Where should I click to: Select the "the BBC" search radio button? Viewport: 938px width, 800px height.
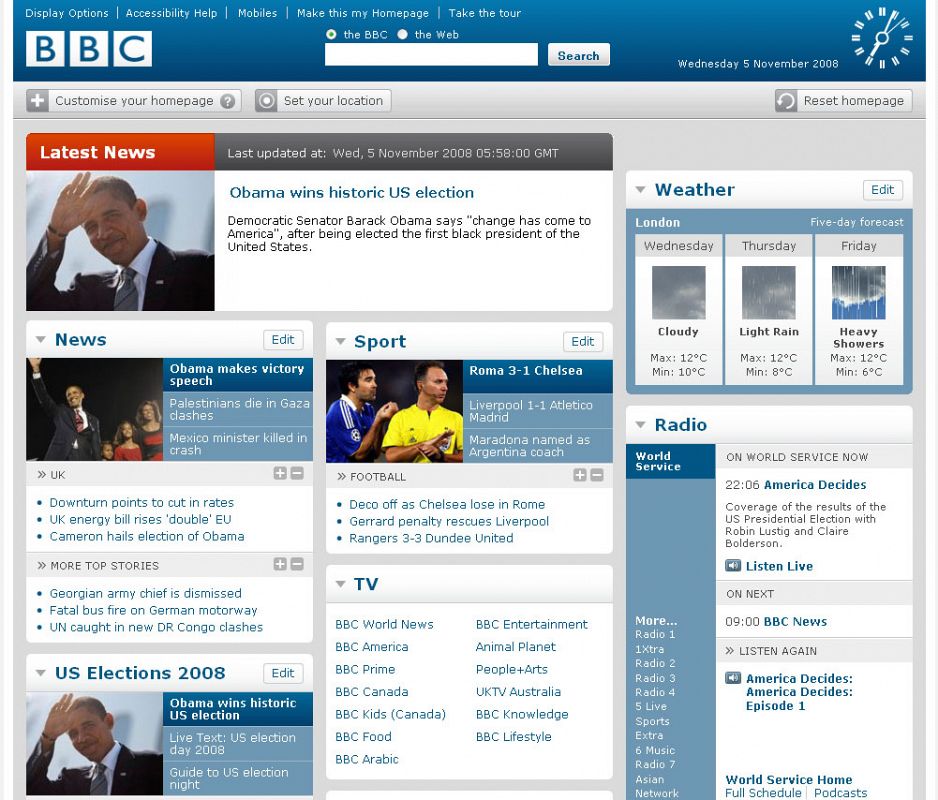[x=332, y=34]
